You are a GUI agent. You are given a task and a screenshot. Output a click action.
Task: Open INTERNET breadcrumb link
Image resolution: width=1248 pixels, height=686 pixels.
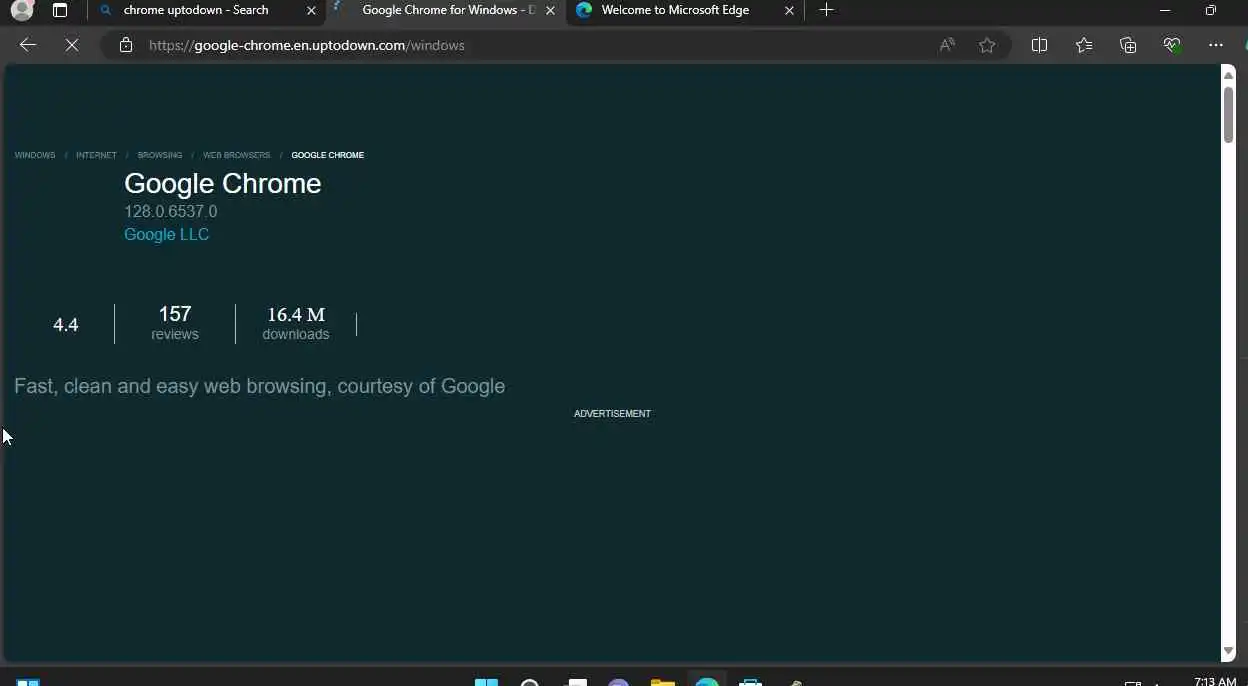[96, 155]
